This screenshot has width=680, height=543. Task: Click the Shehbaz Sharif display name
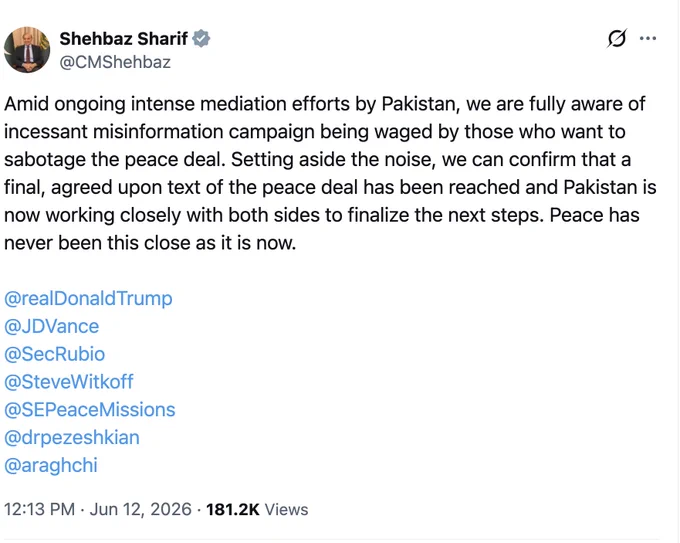tap(124, 39)
